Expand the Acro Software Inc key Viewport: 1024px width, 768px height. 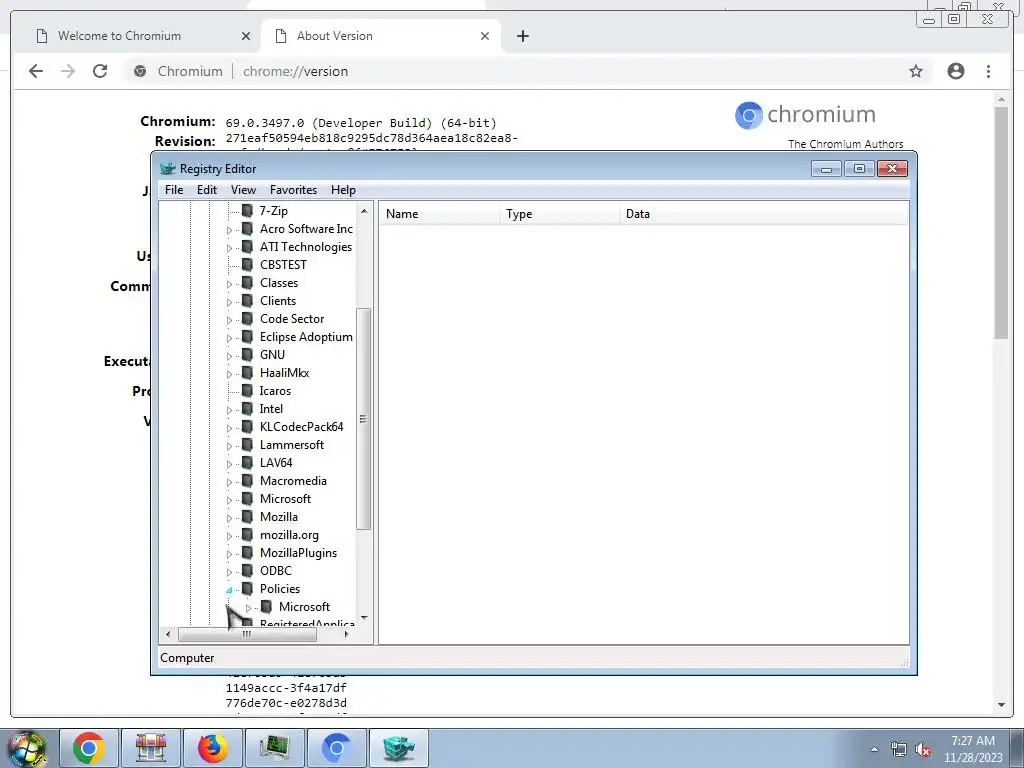coord(229,230)
